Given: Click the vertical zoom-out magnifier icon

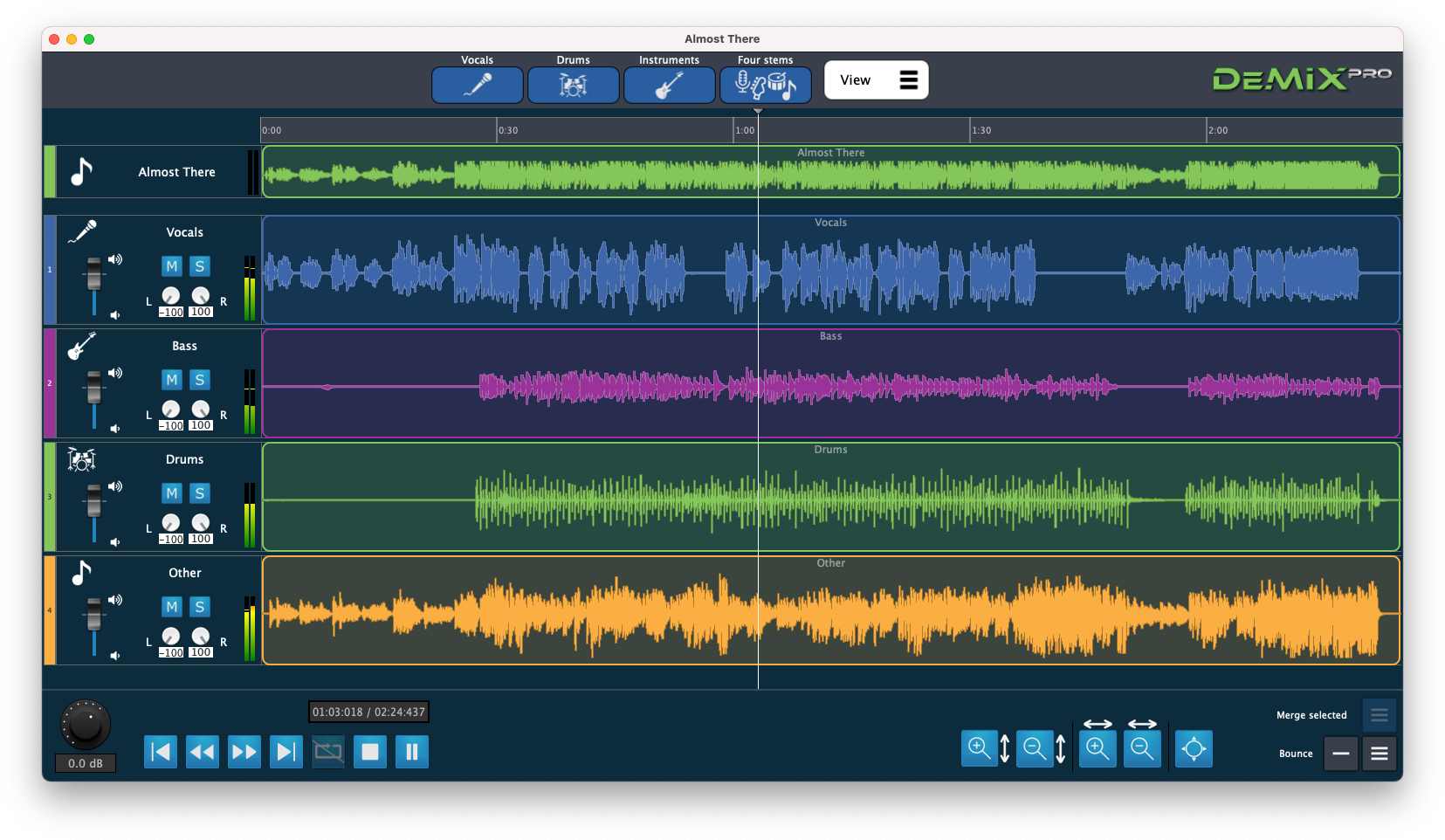Looking at the screenshot, I should pyautogui.click(x=1035, y=747).
